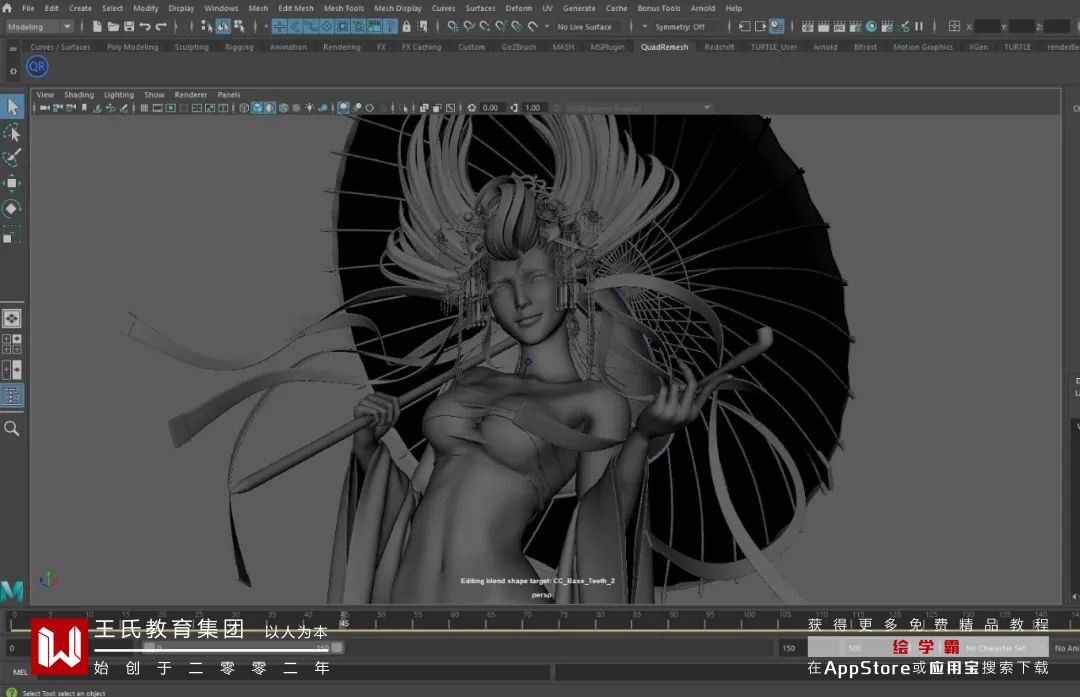1080x697 pixels.
Task: Toggle the Outliner panel layout button
Action: [12, 396]
